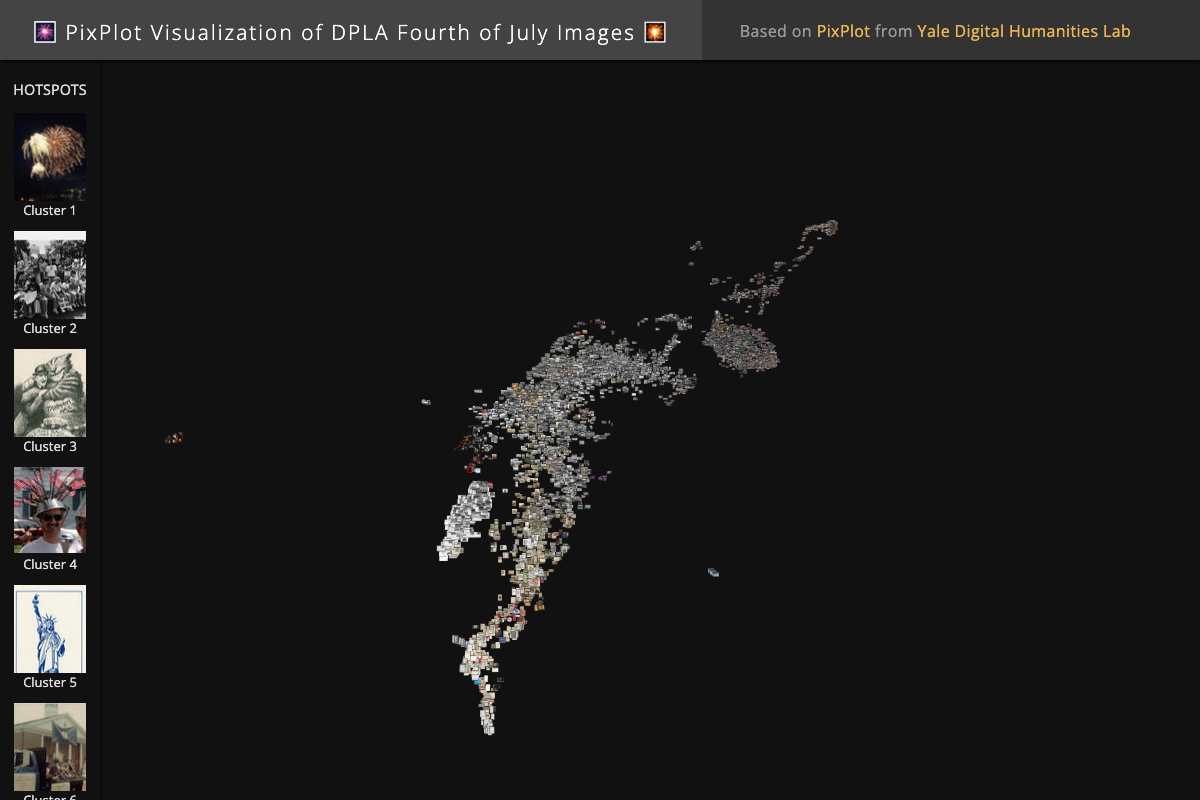Viewport: 1200px width, 800px height.
Task: Open the Cluster 1 fireworks hotspot thumbnail
Action: click(50, 157)
